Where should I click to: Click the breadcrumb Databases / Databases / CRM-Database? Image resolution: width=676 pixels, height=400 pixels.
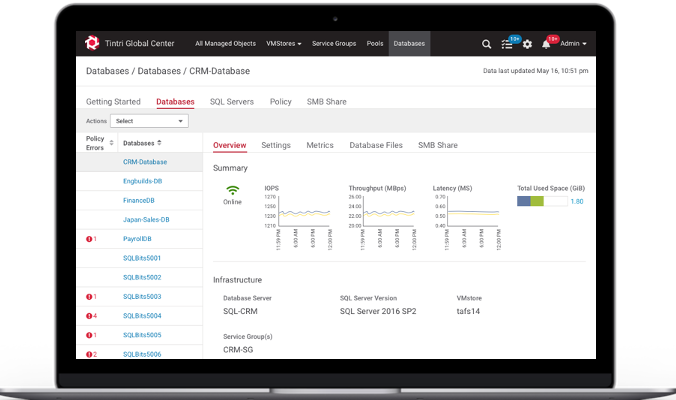(168, 71)
